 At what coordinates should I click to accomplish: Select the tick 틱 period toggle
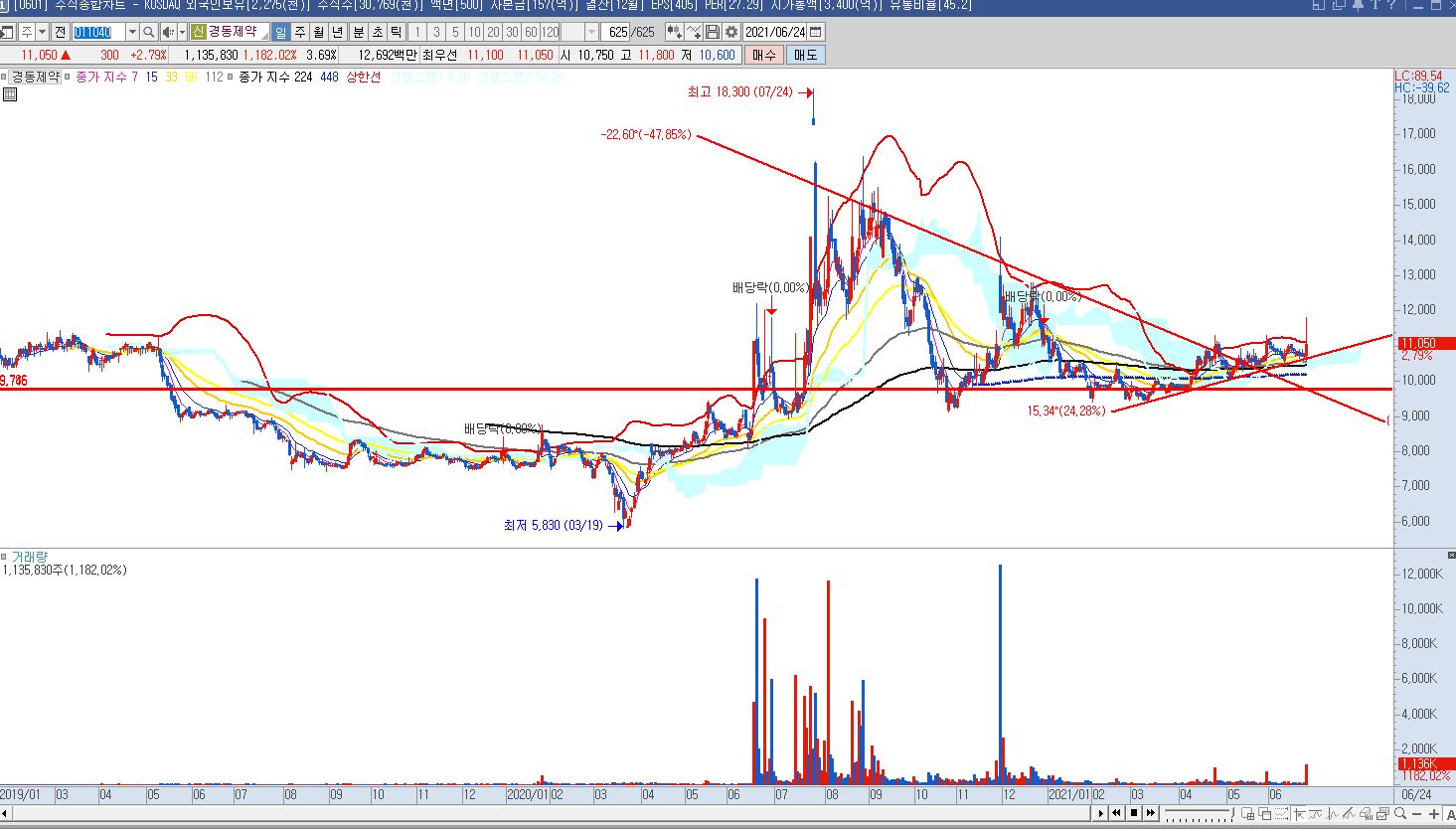coord(396,32)
